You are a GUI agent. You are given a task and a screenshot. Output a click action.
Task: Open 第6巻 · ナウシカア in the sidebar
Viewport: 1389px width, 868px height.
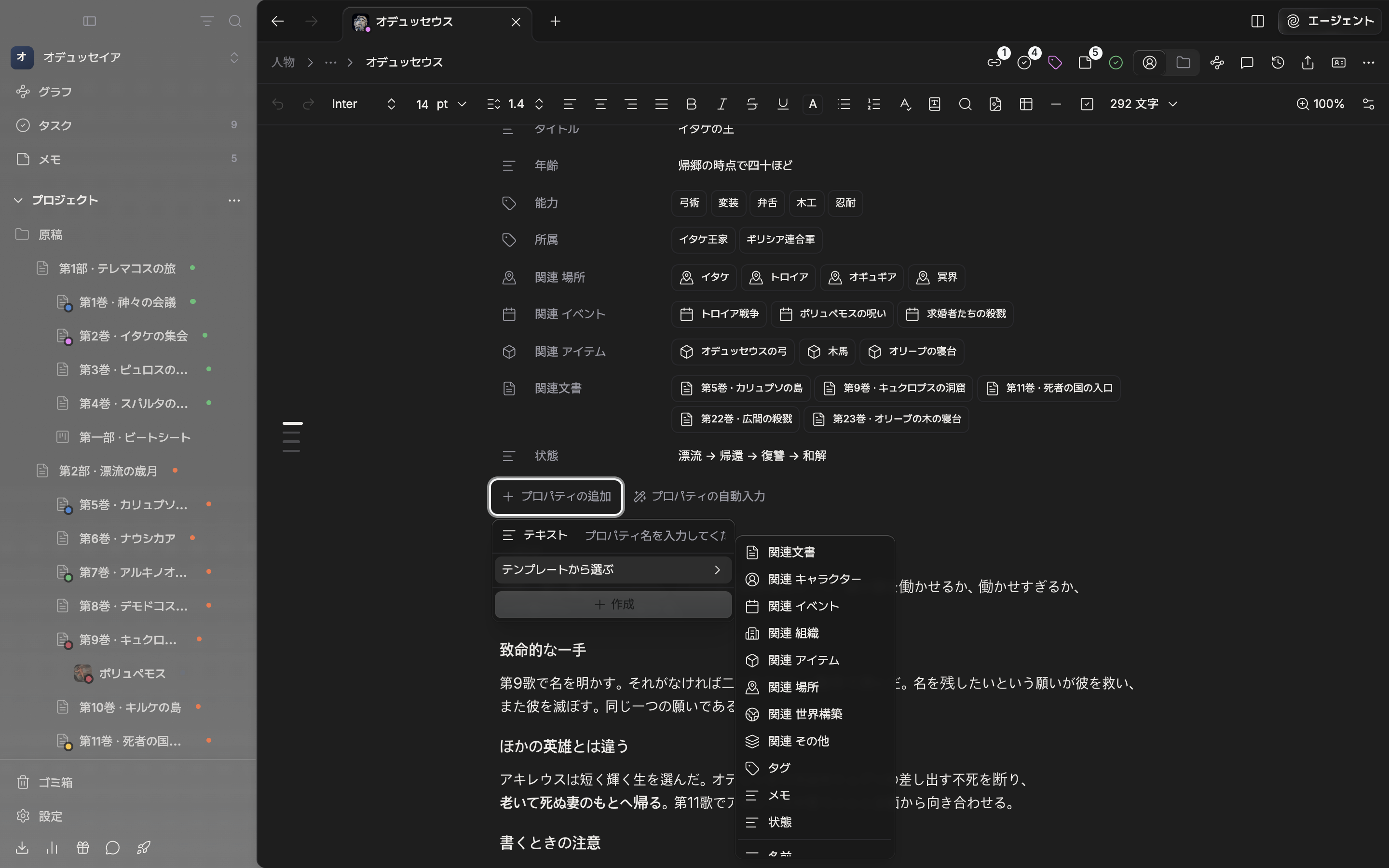coord(127,539)
